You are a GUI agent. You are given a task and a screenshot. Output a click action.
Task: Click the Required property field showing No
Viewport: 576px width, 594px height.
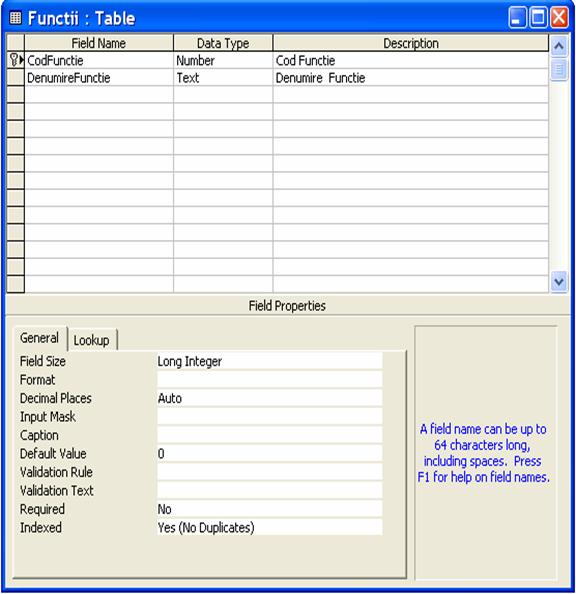coord(269,509)
